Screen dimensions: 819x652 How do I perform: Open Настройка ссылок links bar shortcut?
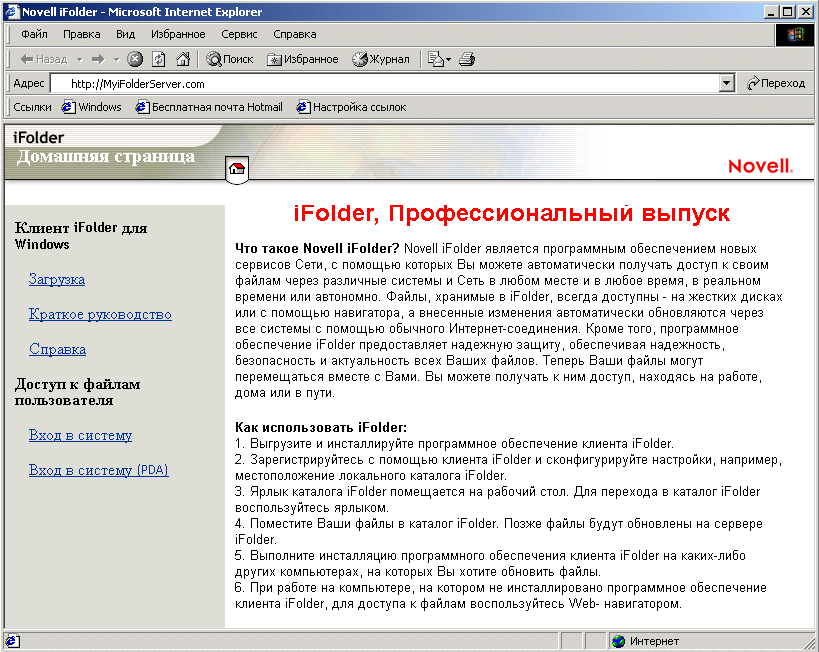click(x=351, y=107)
